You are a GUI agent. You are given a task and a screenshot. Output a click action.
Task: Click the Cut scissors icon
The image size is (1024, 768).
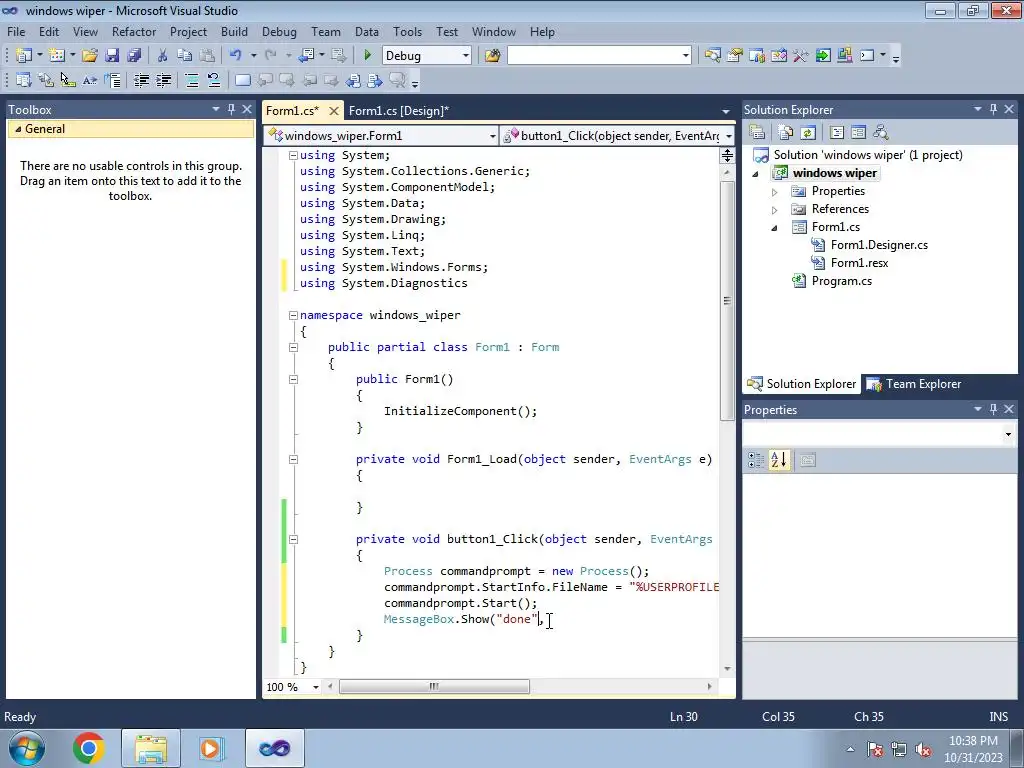pyautogui.click(x=163, y=56)
